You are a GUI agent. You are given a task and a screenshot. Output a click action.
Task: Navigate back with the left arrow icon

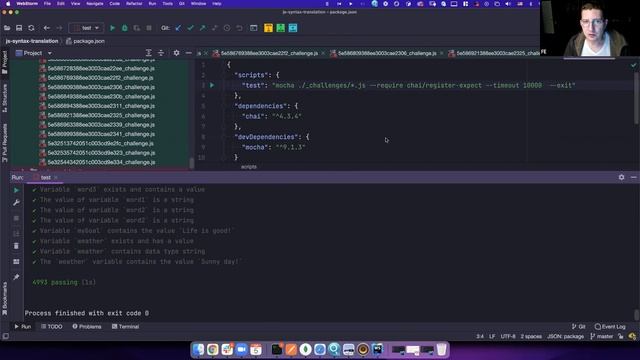pyautogui.click(x=47, y=28)
